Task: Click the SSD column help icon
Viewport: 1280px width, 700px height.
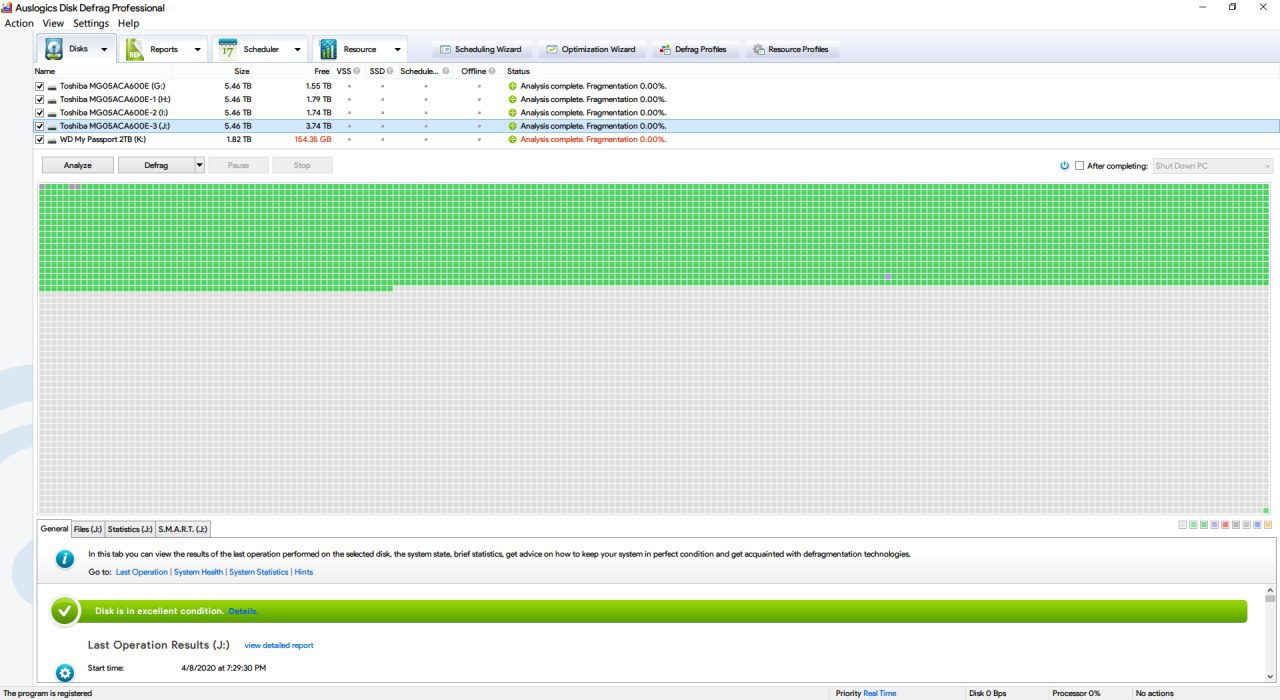Action: click(390, 71)
